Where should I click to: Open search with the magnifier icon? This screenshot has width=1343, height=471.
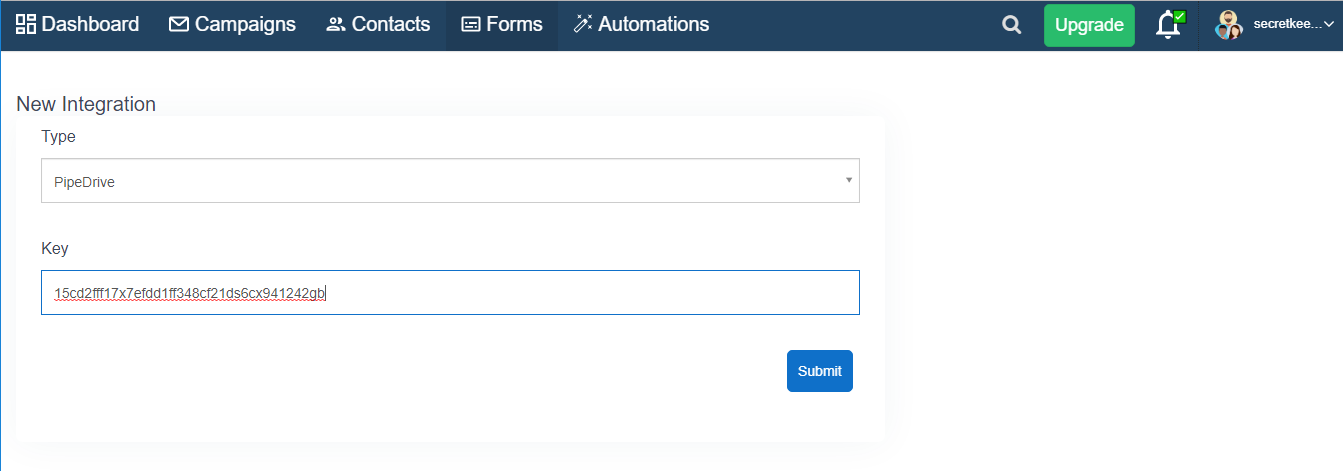[1012, 25]
